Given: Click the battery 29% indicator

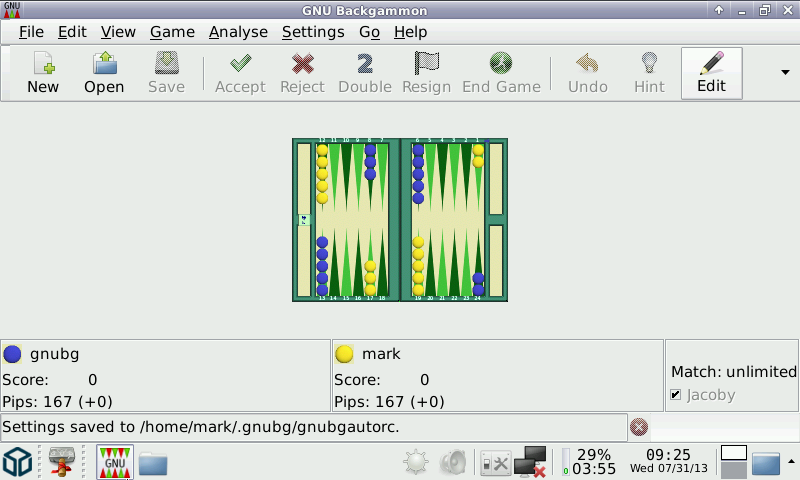Looking at the screenshot, I should coord(588,462).
